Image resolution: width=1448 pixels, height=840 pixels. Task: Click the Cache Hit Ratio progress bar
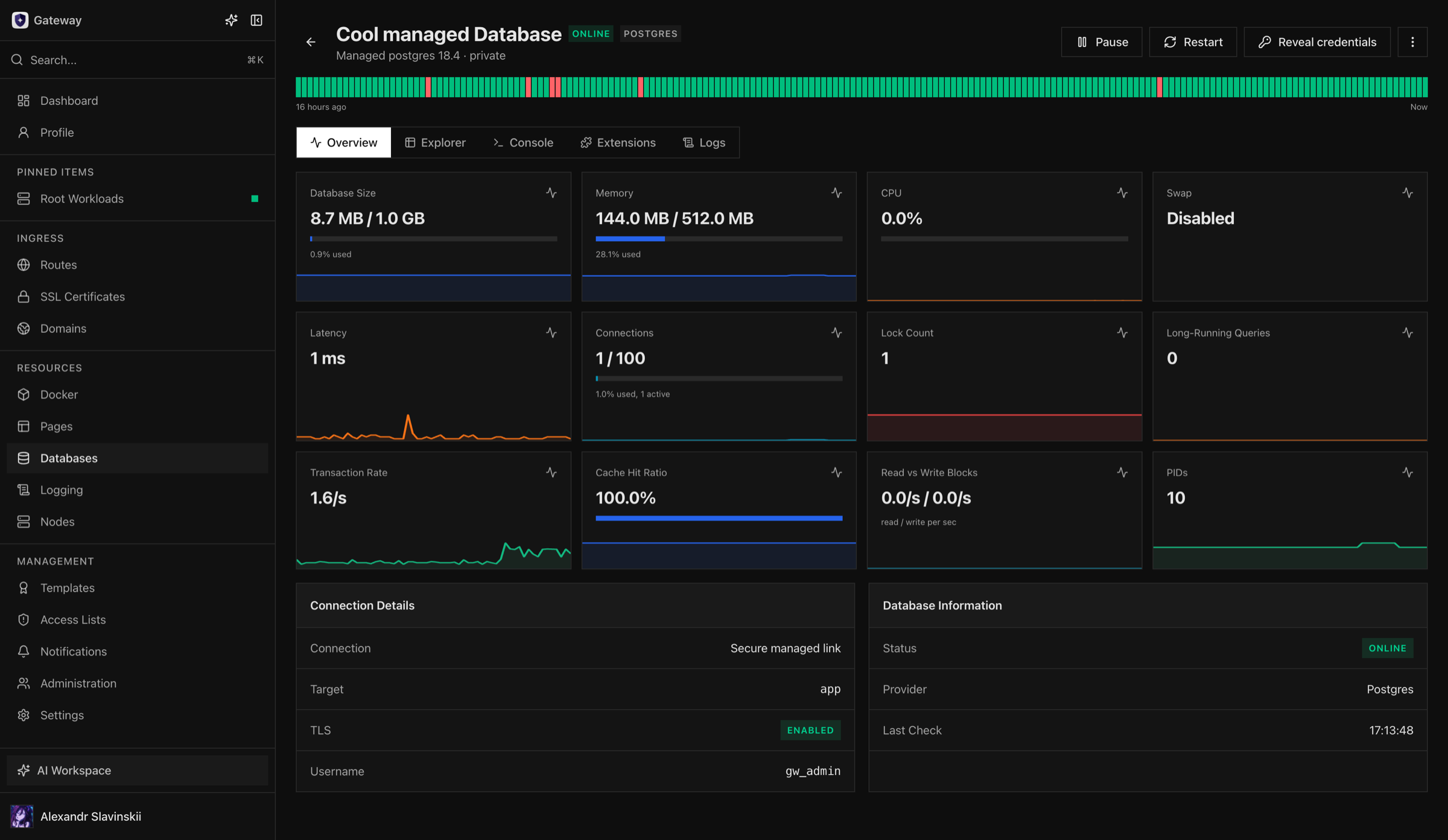(719, 518)
